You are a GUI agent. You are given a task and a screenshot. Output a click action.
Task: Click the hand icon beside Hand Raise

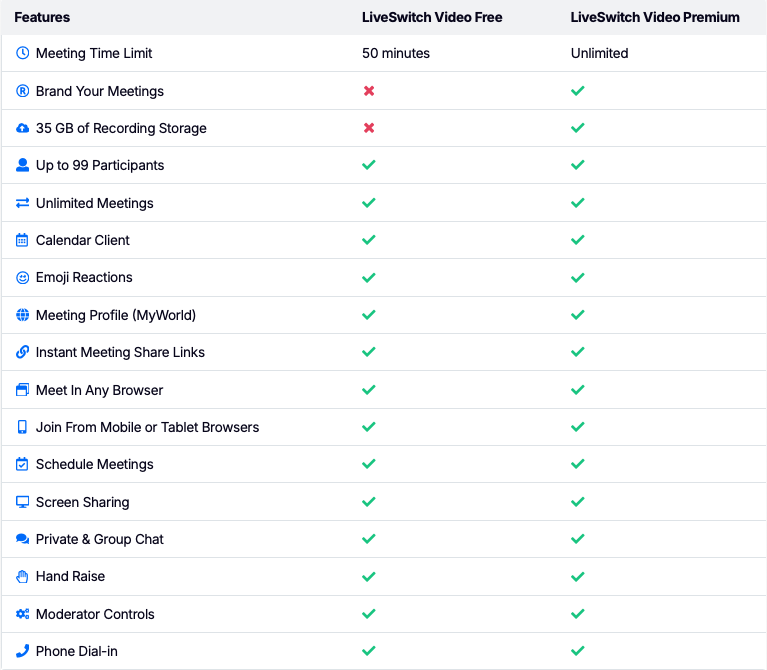tap(23, 576)
